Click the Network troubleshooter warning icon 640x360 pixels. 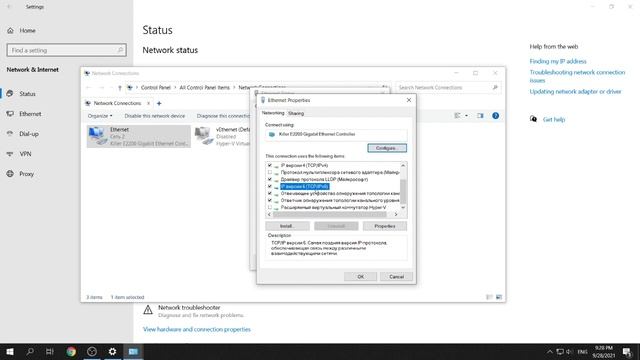148,310
